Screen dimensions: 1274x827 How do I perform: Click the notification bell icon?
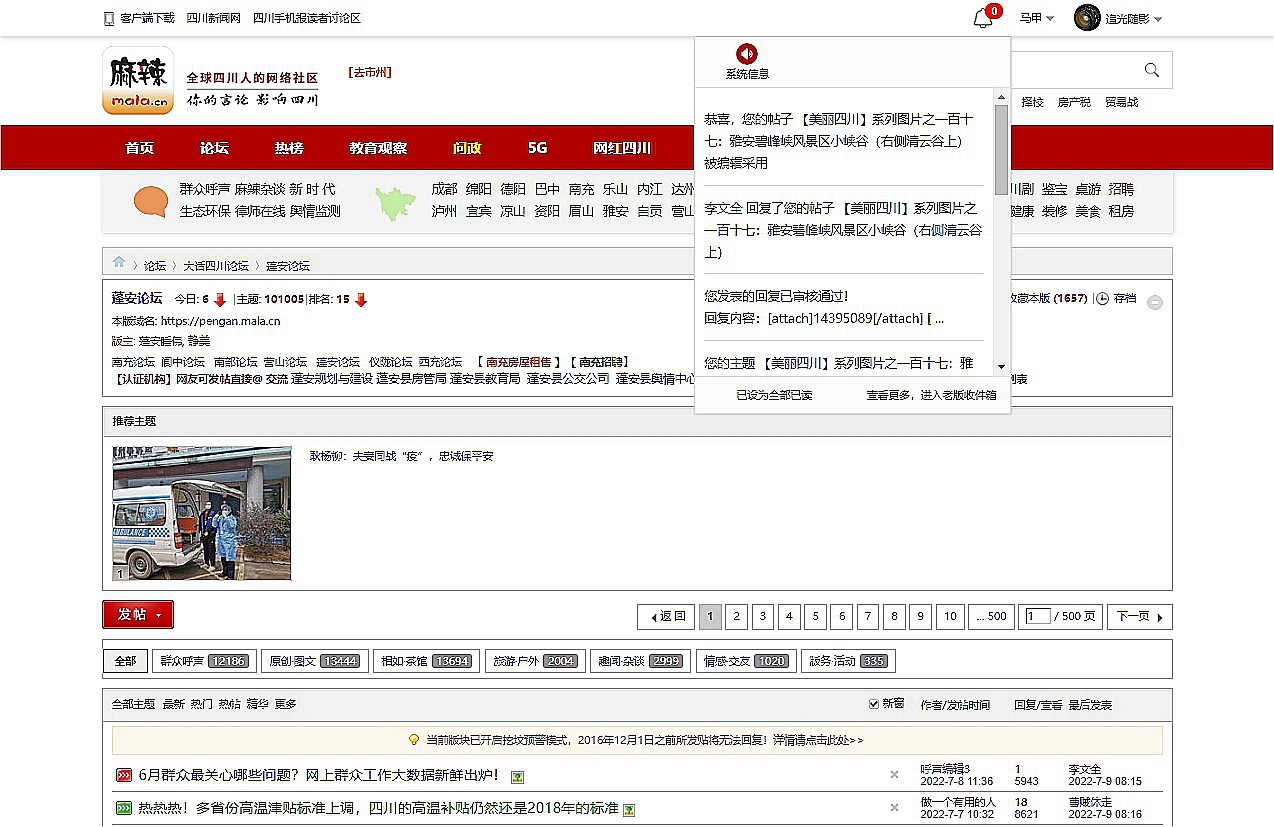point(983,19)
